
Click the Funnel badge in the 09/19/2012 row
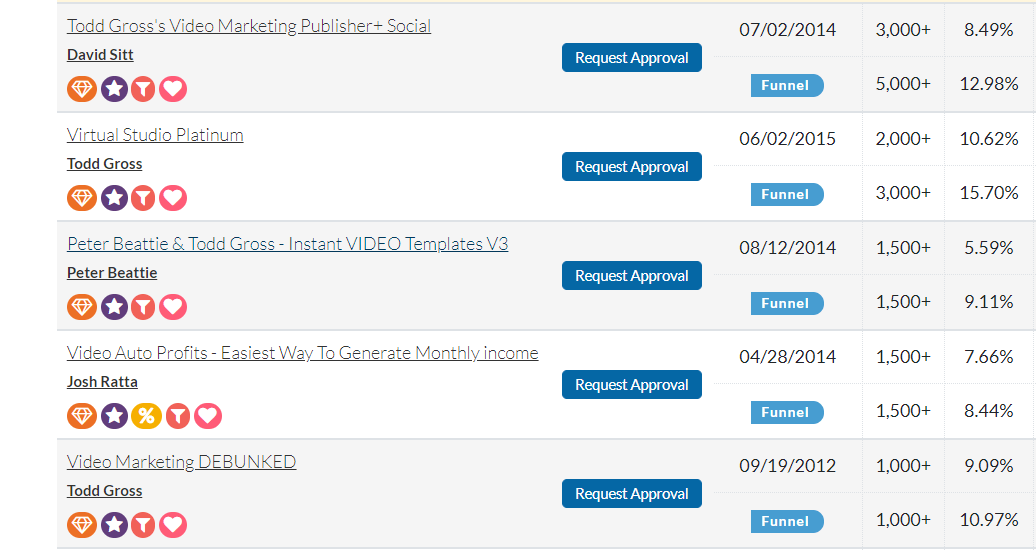pyautogui.click(x=787, y=521)
